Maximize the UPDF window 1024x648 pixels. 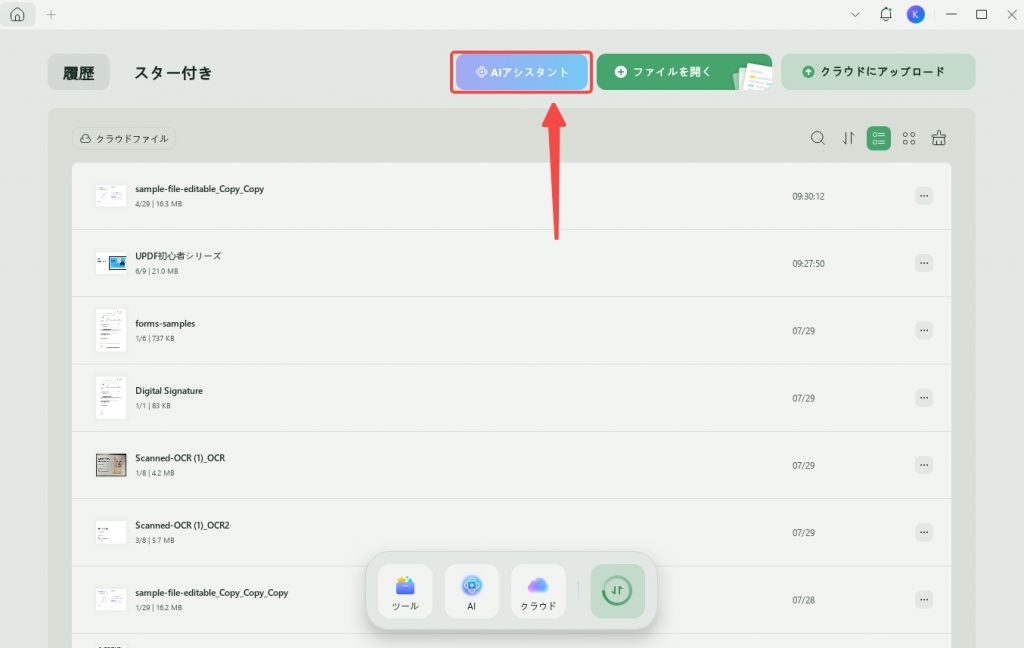(981, 14)
